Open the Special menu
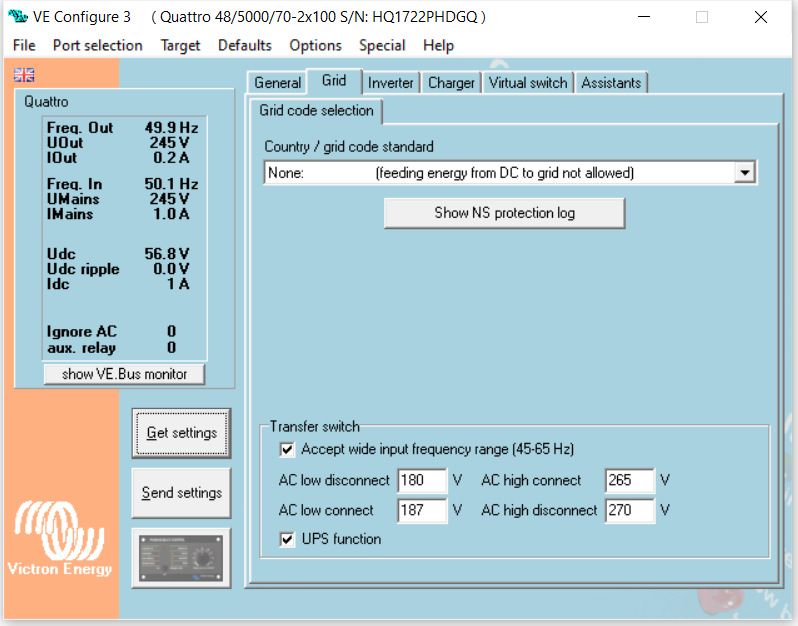Image resolution: width=798 pixels, height=626 pixels. (382, 45)
